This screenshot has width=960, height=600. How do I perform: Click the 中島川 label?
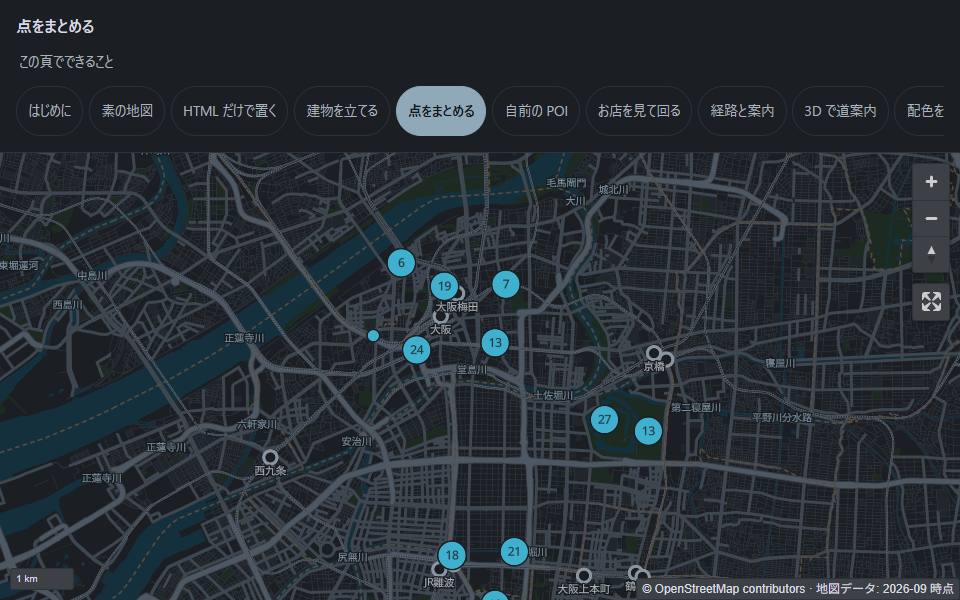pyautogui.click(x=92, y=276)
